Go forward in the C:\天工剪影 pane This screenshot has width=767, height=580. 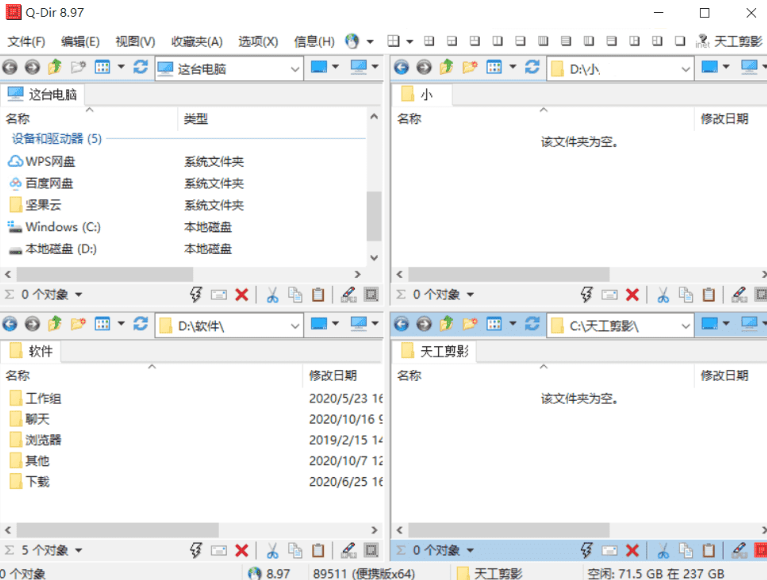[x=424, y=324]
